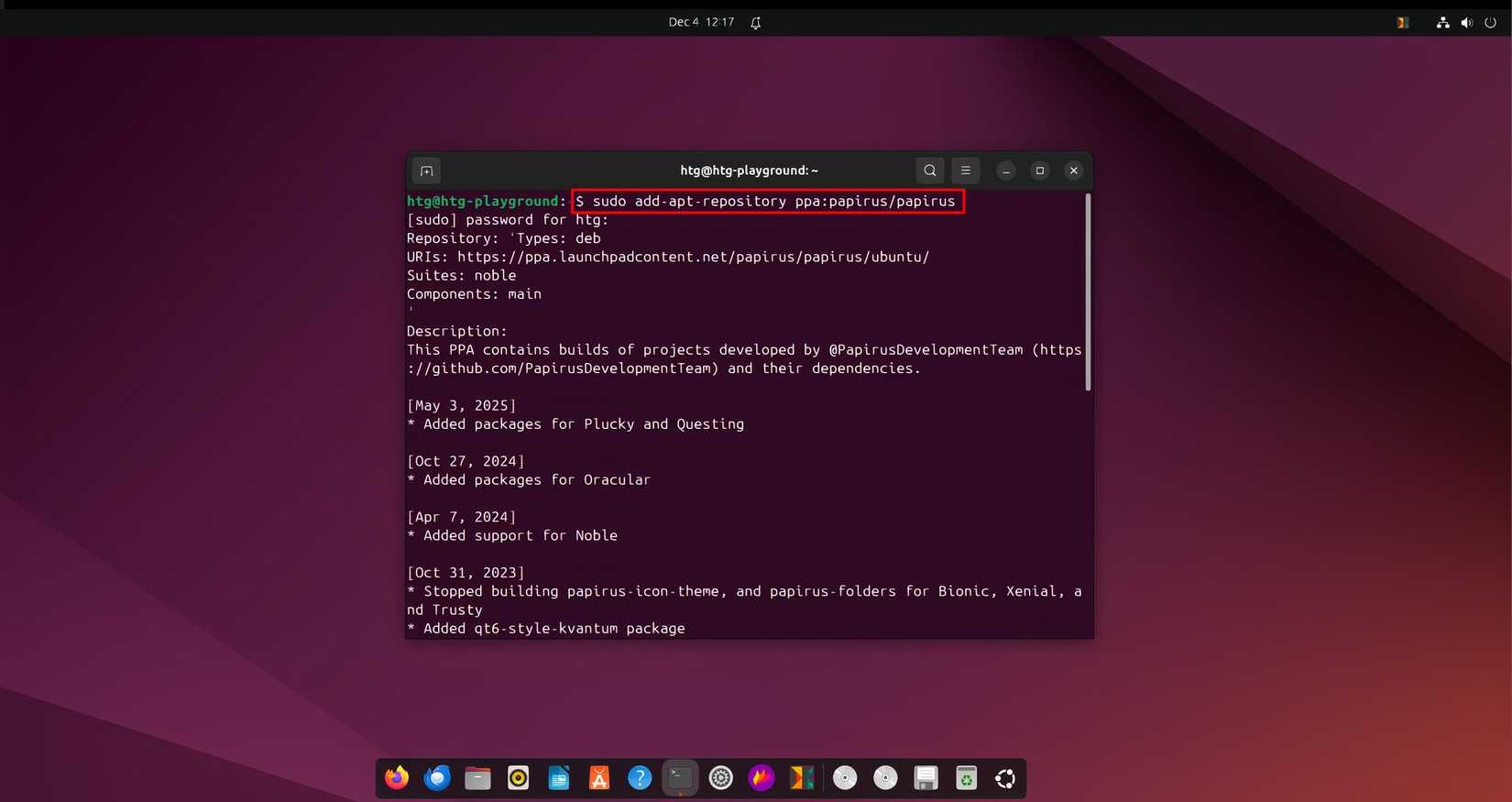
Task: Click the volume speaker icon
Action: click(1466, 23)
